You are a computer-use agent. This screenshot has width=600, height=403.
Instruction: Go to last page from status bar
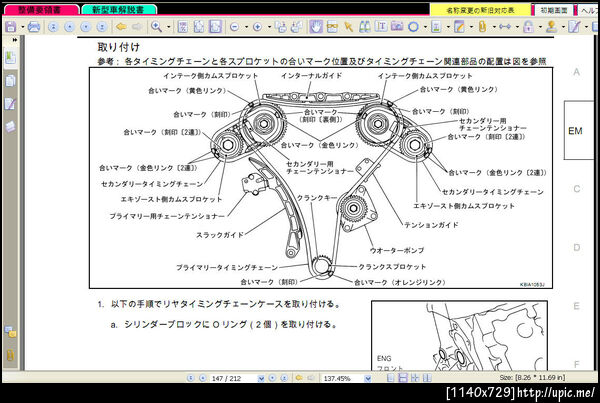coord(284,378)
